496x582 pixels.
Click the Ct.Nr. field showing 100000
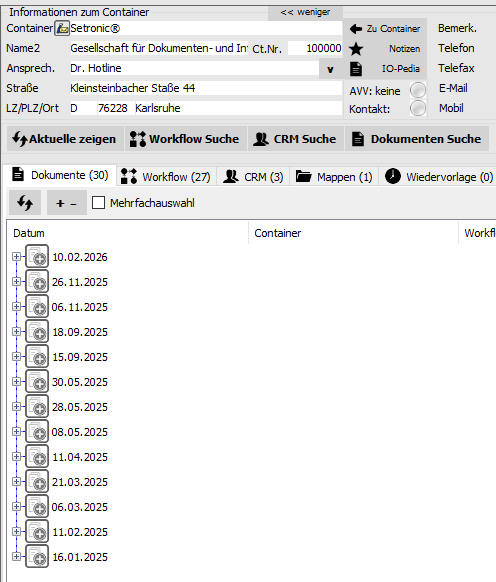[315, 48]
